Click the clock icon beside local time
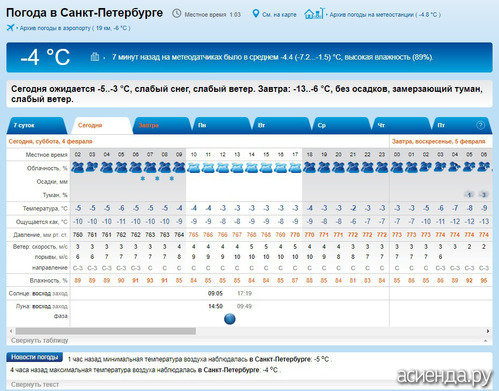 click(x=176, y=14)
